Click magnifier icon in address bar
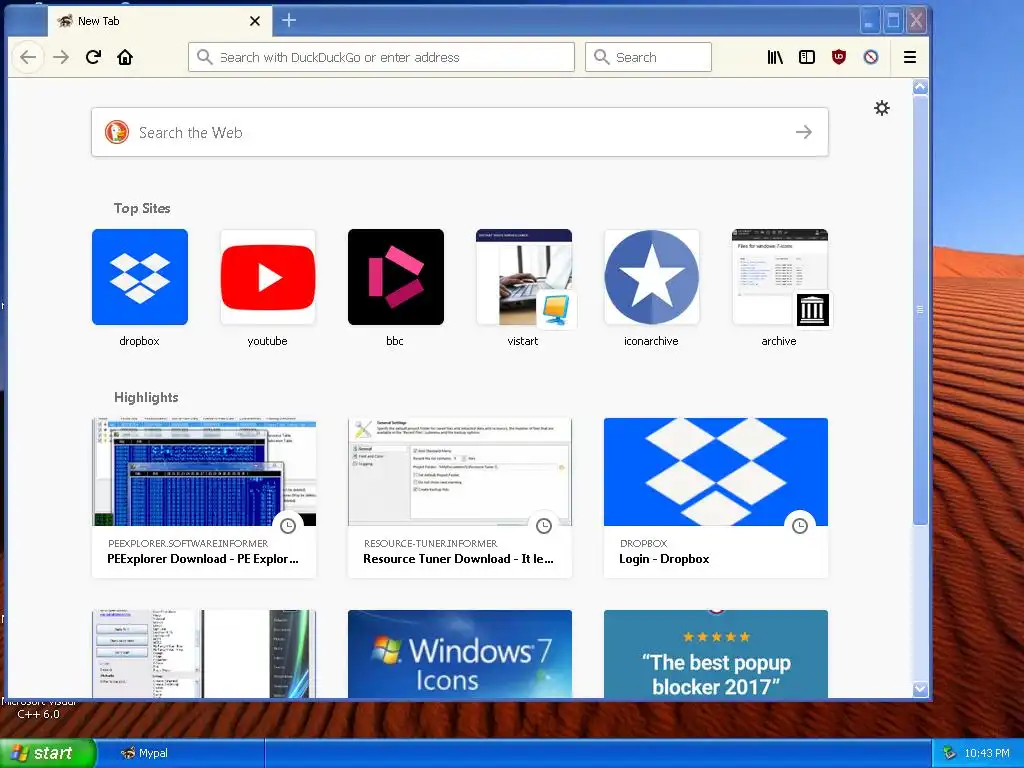The height and width of the screenshot is (768, 1024). pyautogui.click(x=204, y=57)
